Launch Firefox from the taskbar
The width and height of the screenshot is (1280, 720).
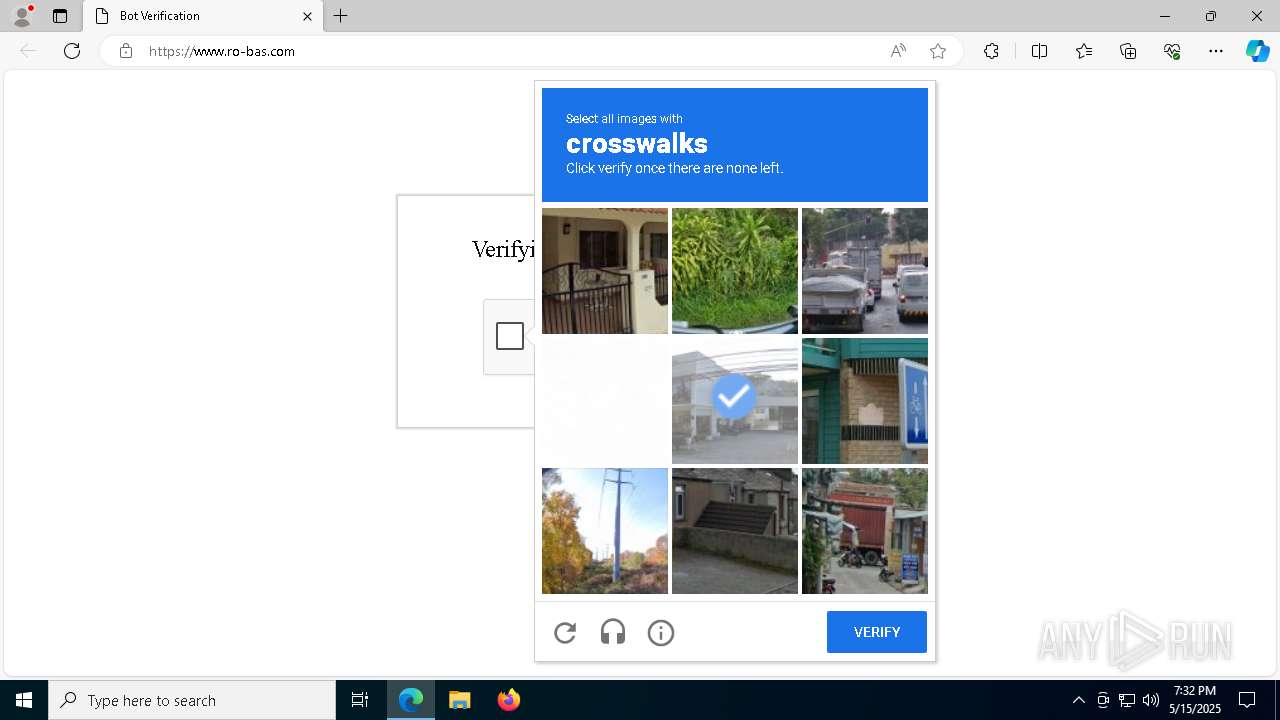(509, 700)
